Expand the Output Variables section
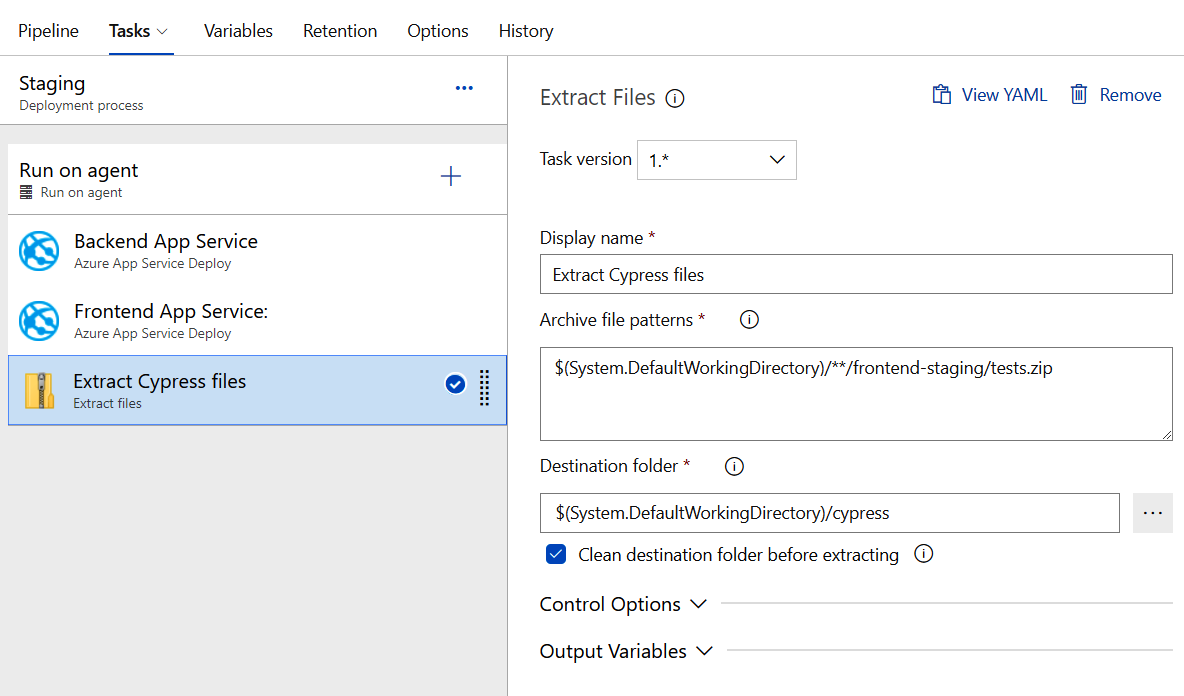Image resolution: width=1184 pixels, height=696 pixels. pos(626,651)
